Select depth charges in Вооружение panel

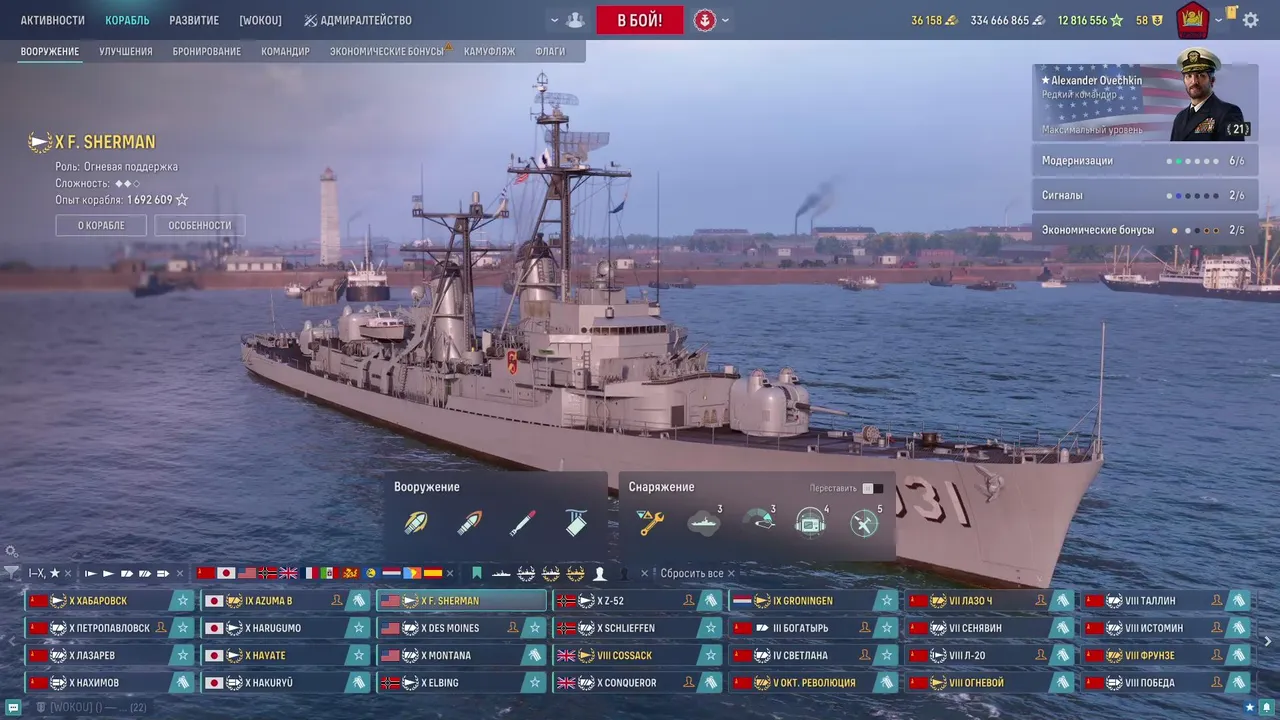pos(576,522)
